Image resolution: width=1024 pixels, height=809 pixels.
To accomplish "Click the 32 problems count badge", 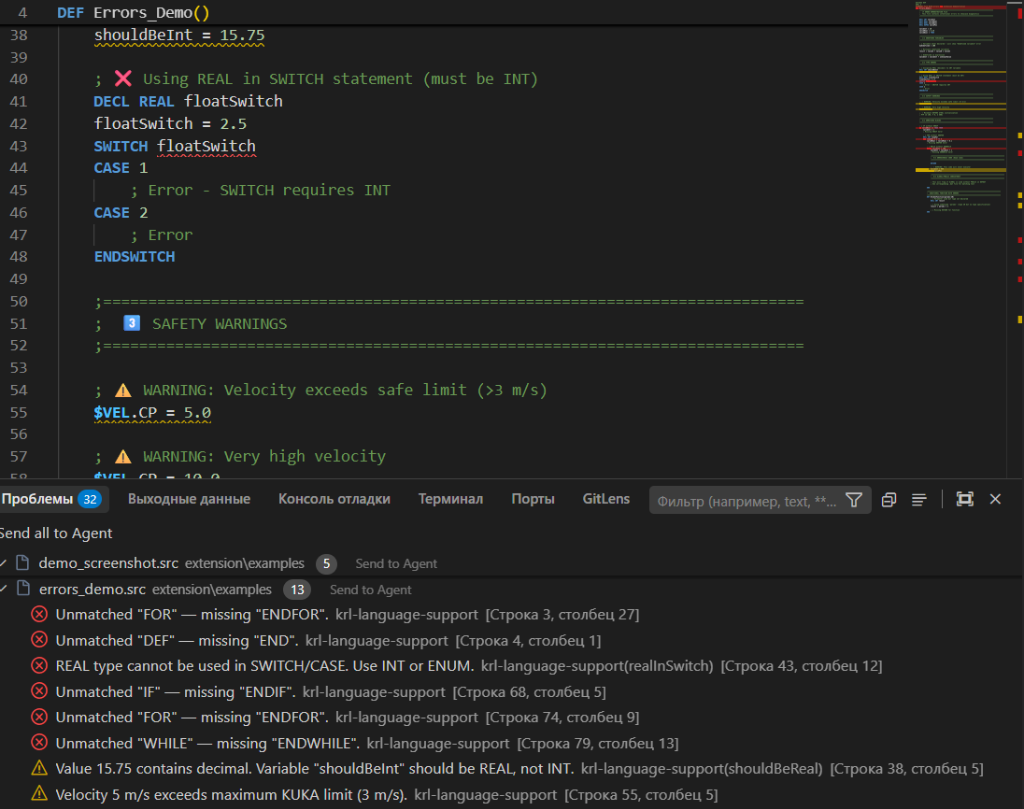I will [89, 500].
